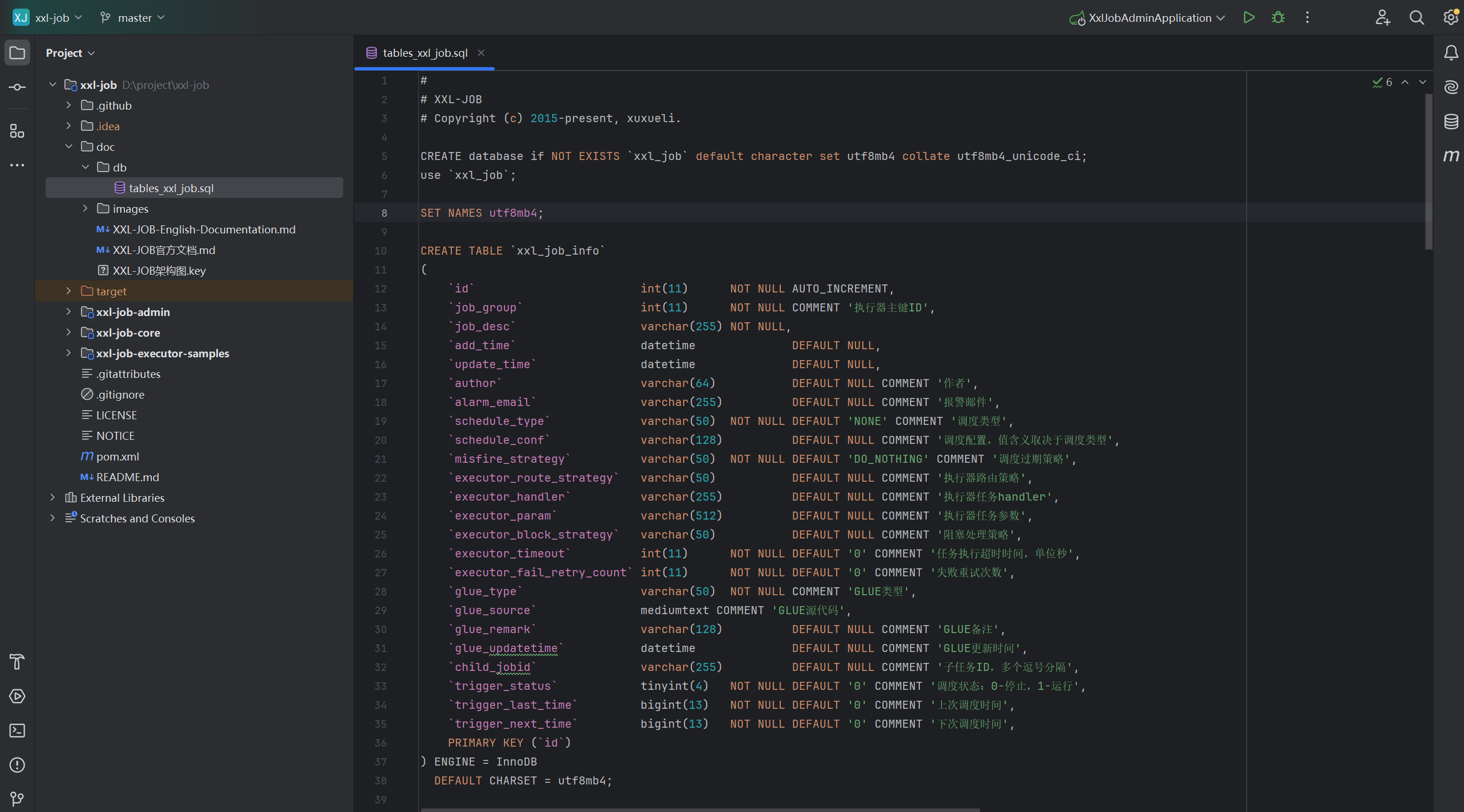Click 'SET NAMES utf8mb4;' code line

tap(482, 213)
